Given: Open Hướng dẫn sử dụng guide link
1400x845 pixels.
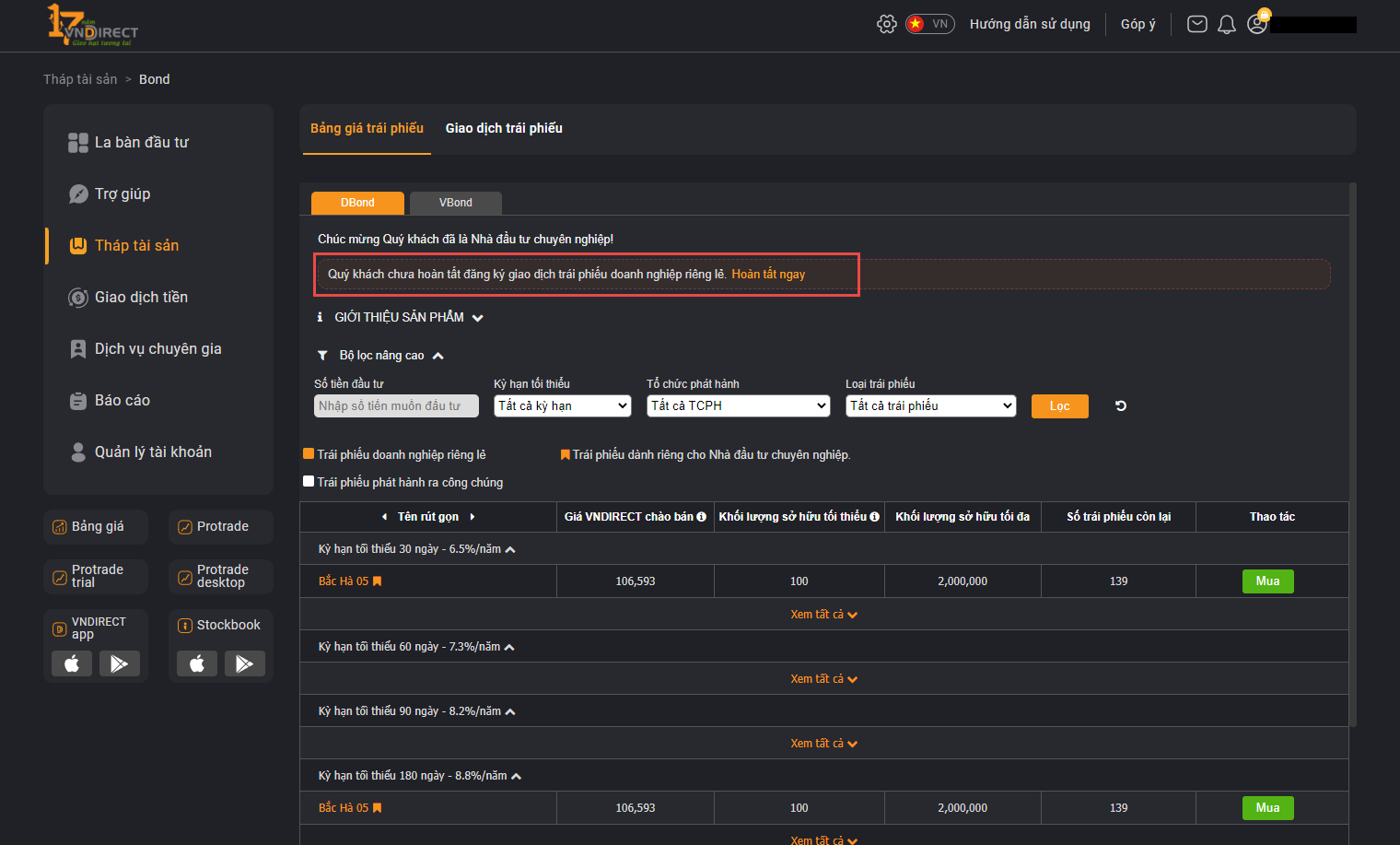Looking at the screenshot, I should coord(1030,24).
